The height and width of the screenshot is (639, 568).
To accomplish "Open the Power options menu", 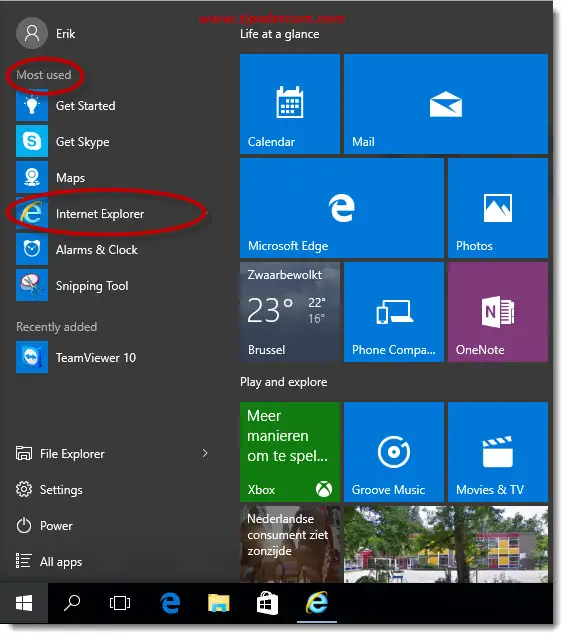I will (x=44, y=526).
